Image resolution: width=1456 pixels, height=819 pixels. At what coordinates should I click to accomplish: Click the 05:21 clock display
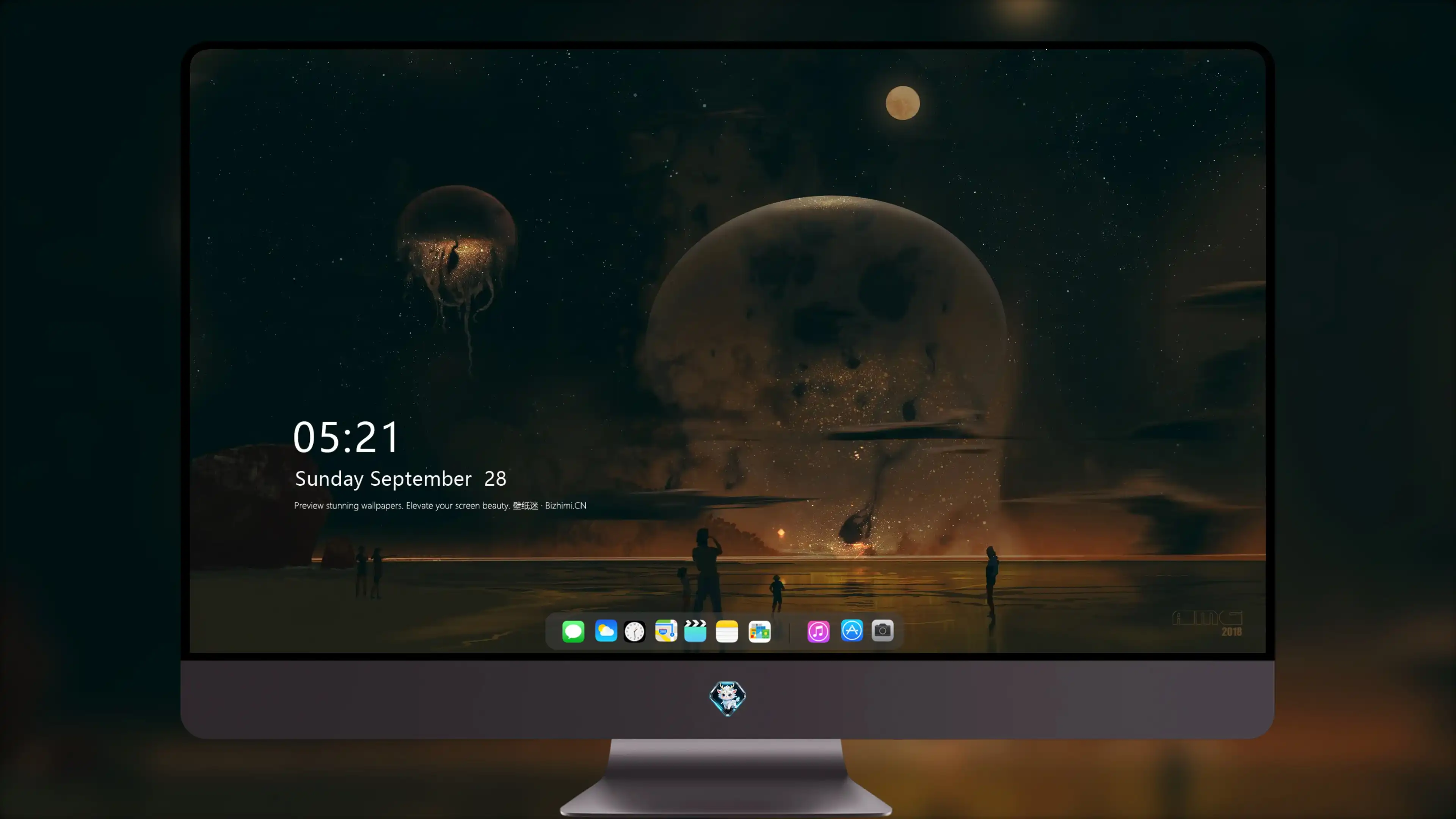click(346, 437)
